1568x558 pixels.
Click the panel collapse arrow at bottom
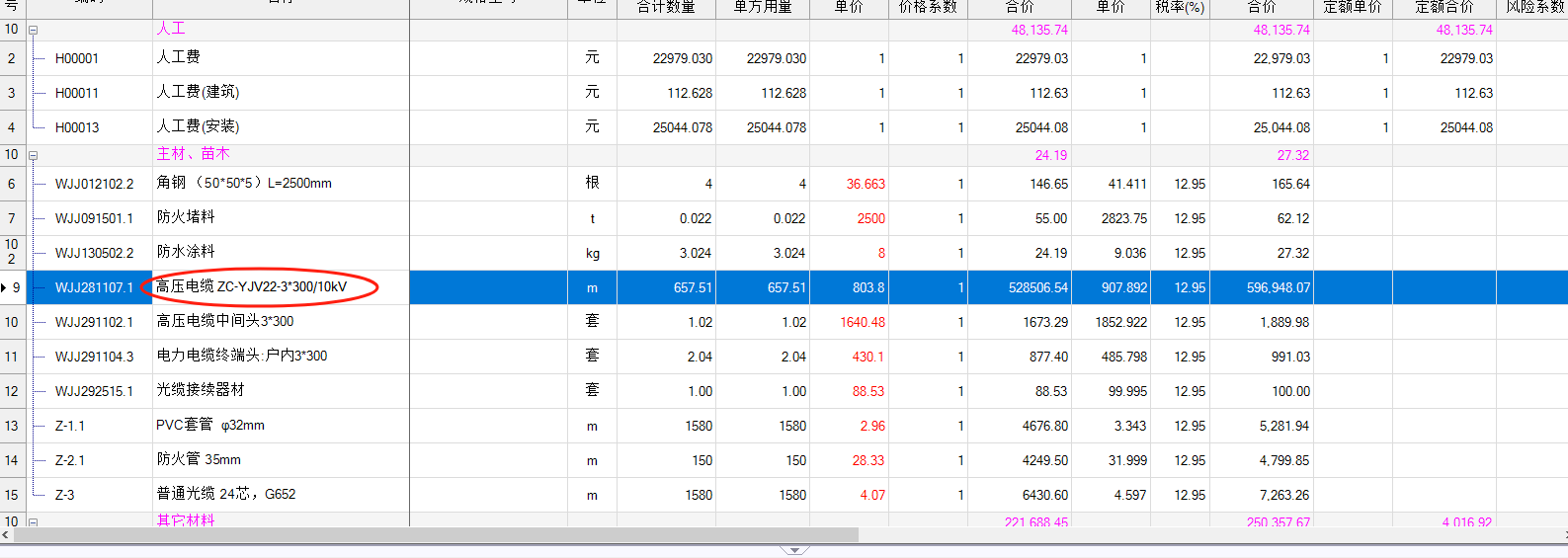[793, 550]
